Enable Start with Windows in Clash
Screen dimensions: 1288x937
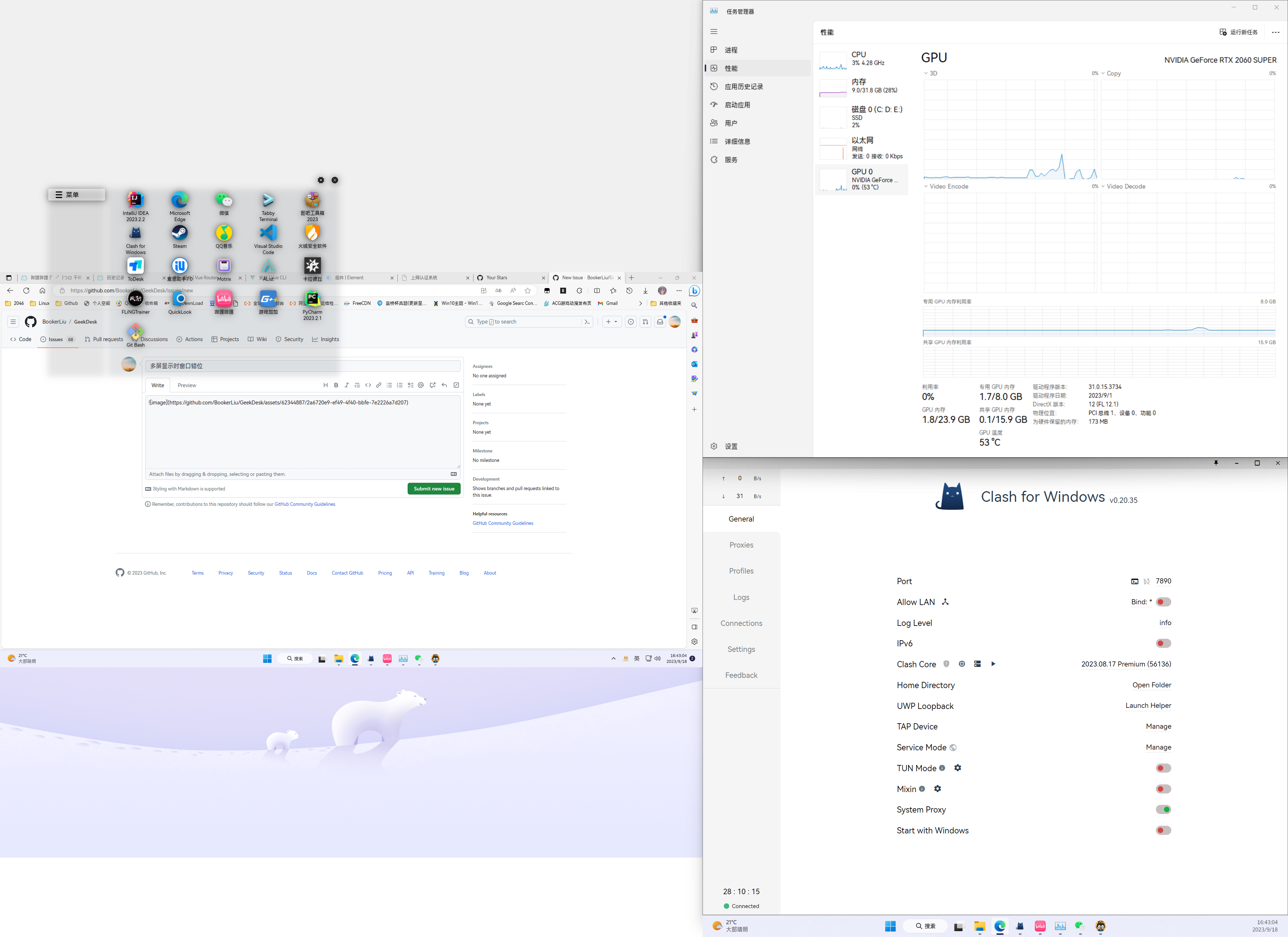pyautogui.click(x=1163, y=830)
